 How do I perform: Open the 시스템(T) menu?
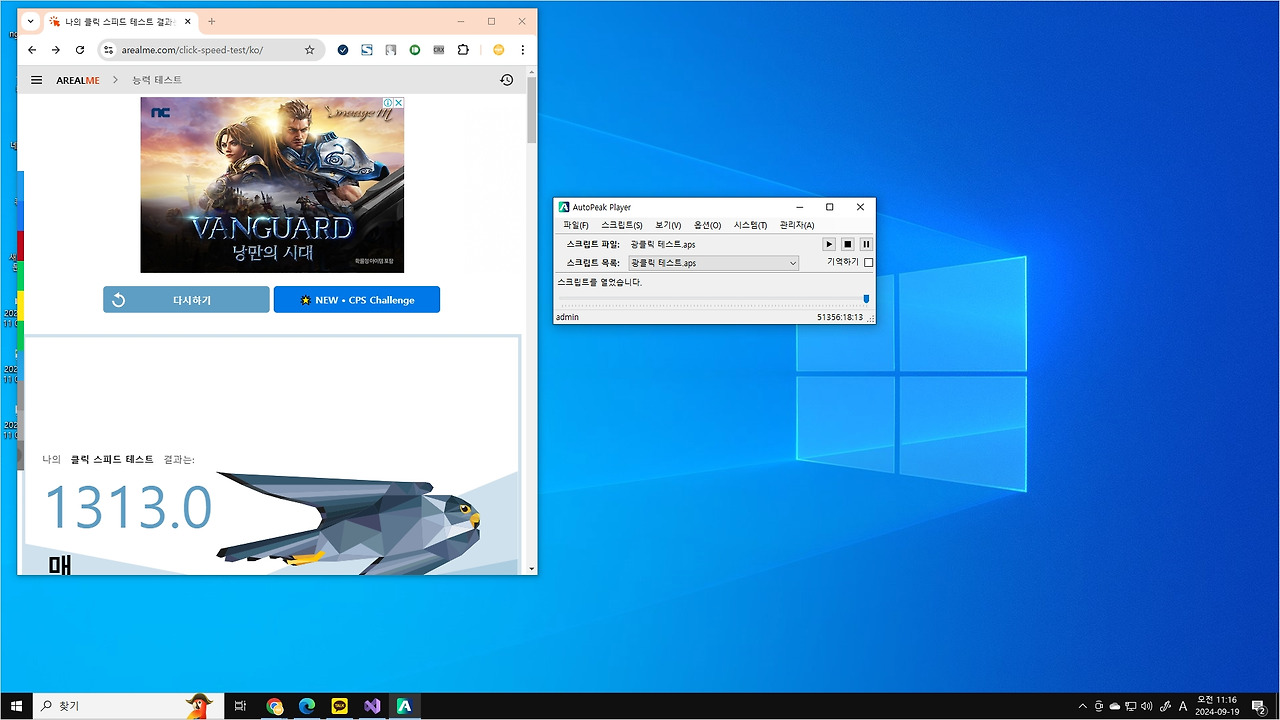click(x=750, y=225)
